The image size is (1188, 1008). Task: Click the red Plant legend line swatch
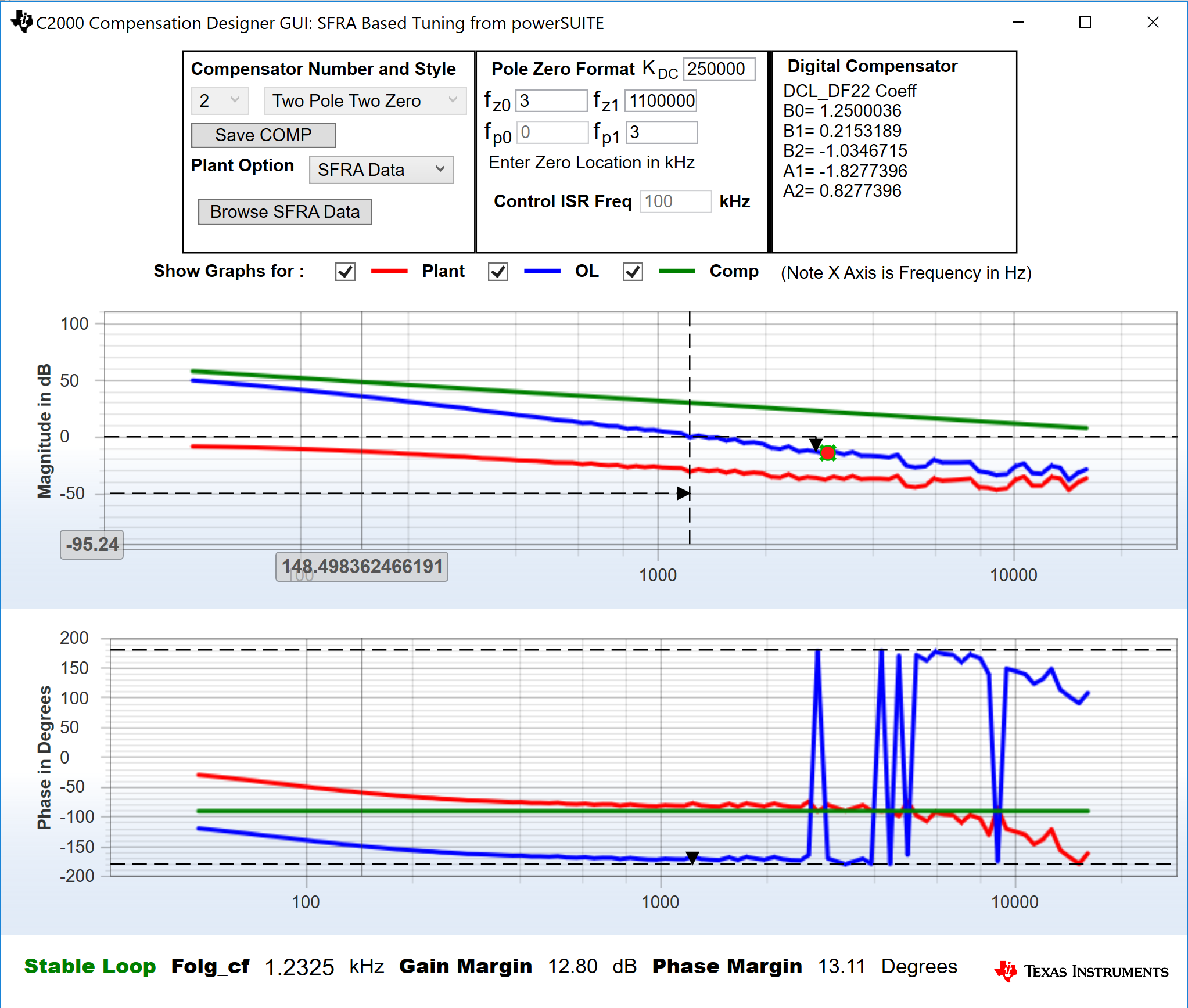(389, 271)
